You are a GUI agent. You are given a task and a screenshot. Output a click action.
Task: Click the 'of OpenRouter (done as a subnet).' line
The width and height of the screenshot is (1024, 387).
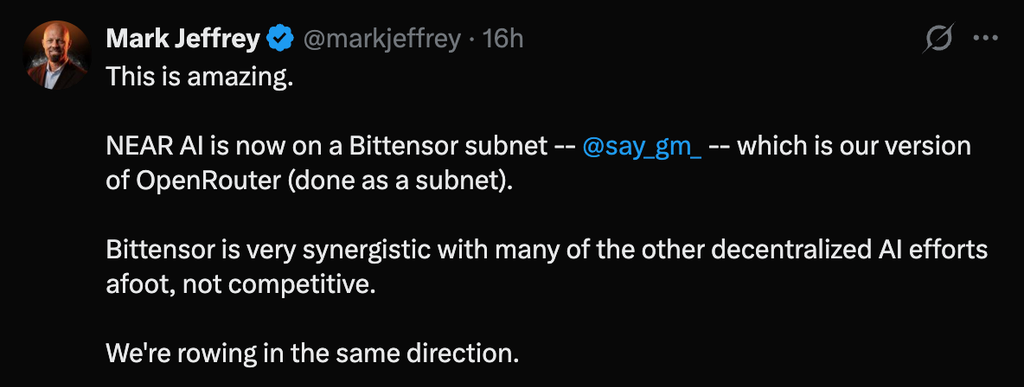coord(310,181)
